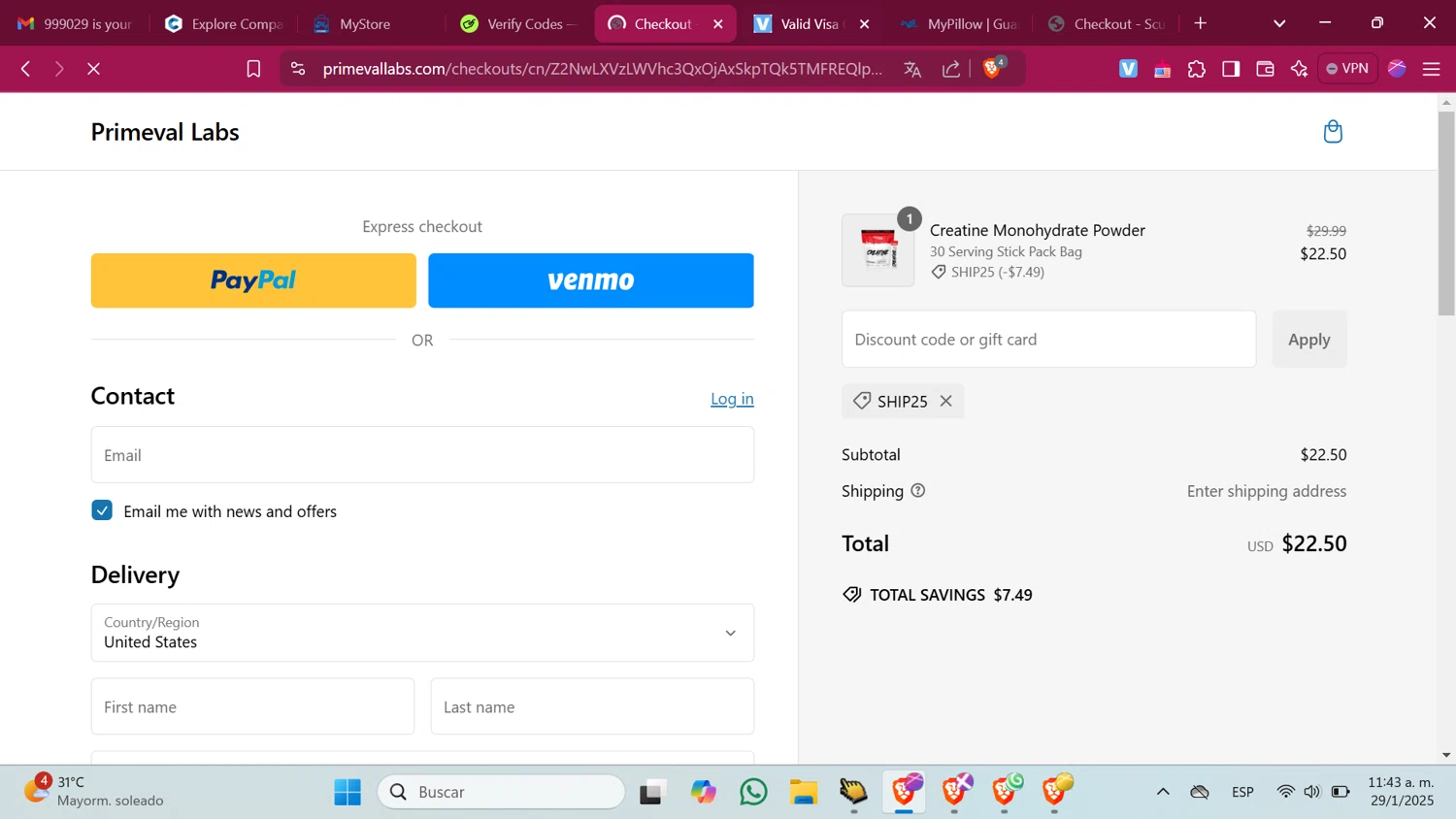Bookmark this page
Image resolution: width=1456 pixels, height=819 pixels.
tap(253, 69)
